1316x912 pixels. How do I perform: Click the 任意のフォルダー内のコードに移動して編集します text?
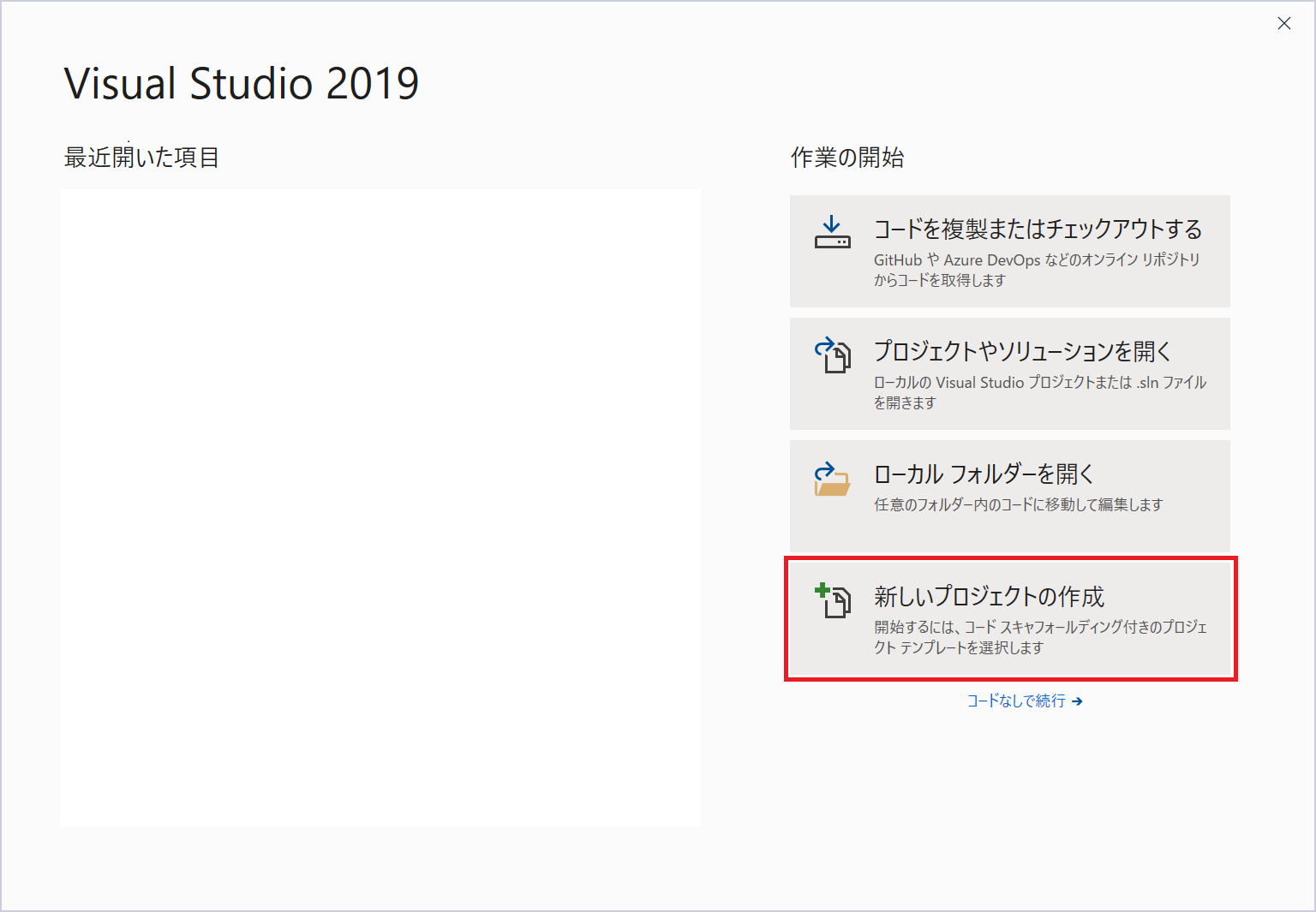pyautogui.click(x=1018, y=504)
